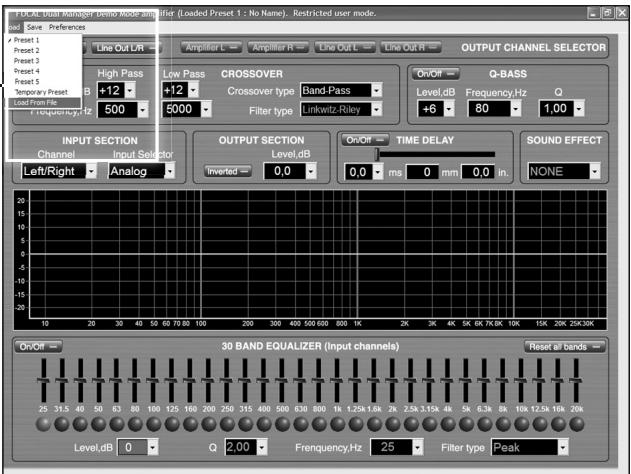The height and width of the screenshot is (474, 631).
Task: Select the 25 Hz band round selector button
Action: click(43, 424)
